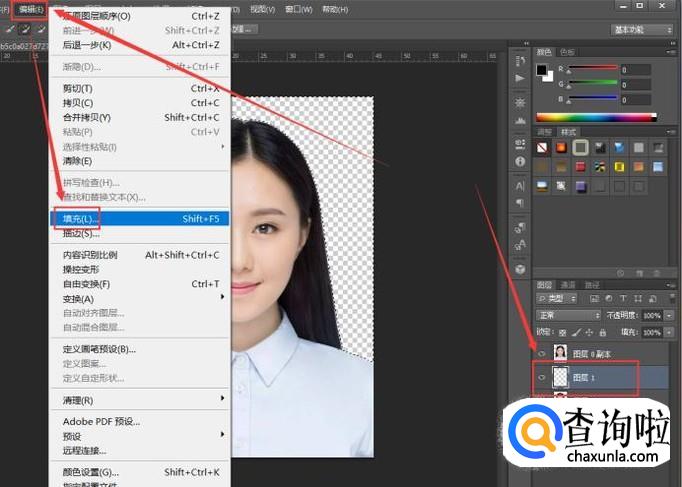The width and height of the screenshot is (682, 487).
Task: Click the 3D cube icon in side strip
Action: [x=520, y=269]
